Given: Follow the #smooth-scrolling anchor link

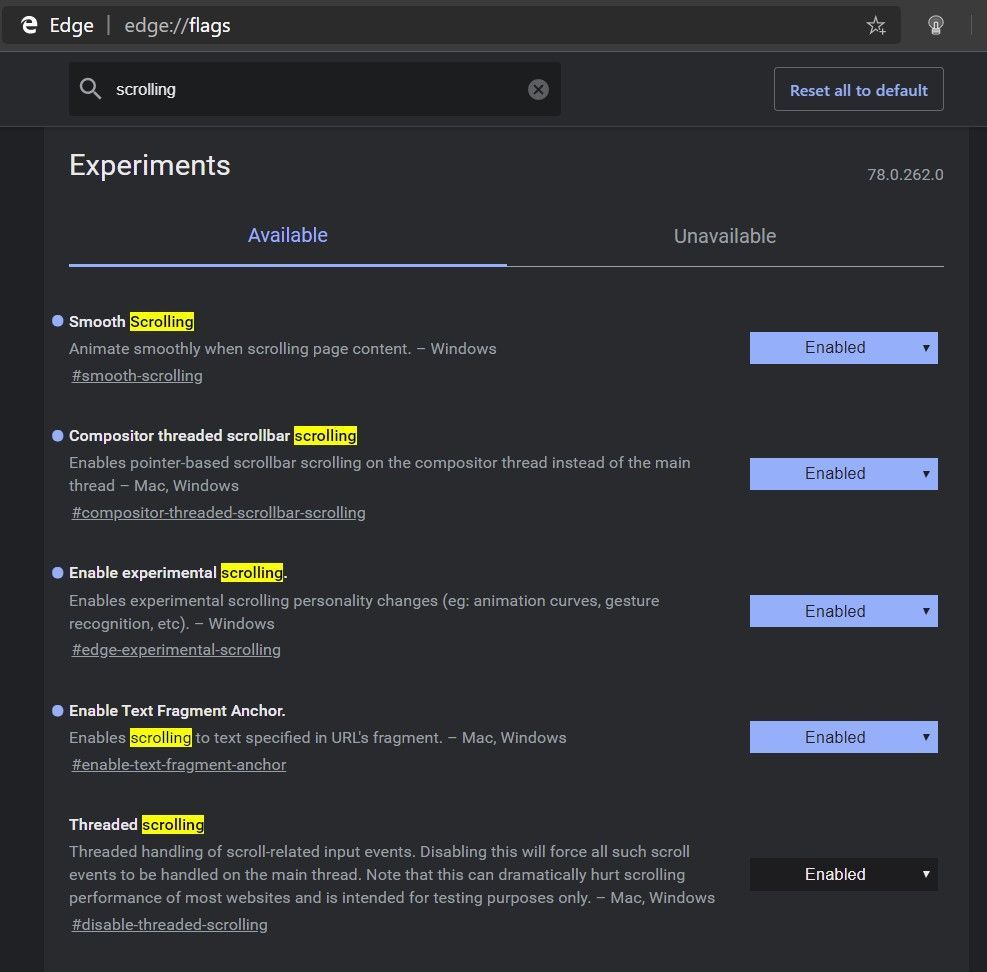Looking at the screenshot, I should tap(137, 376).
